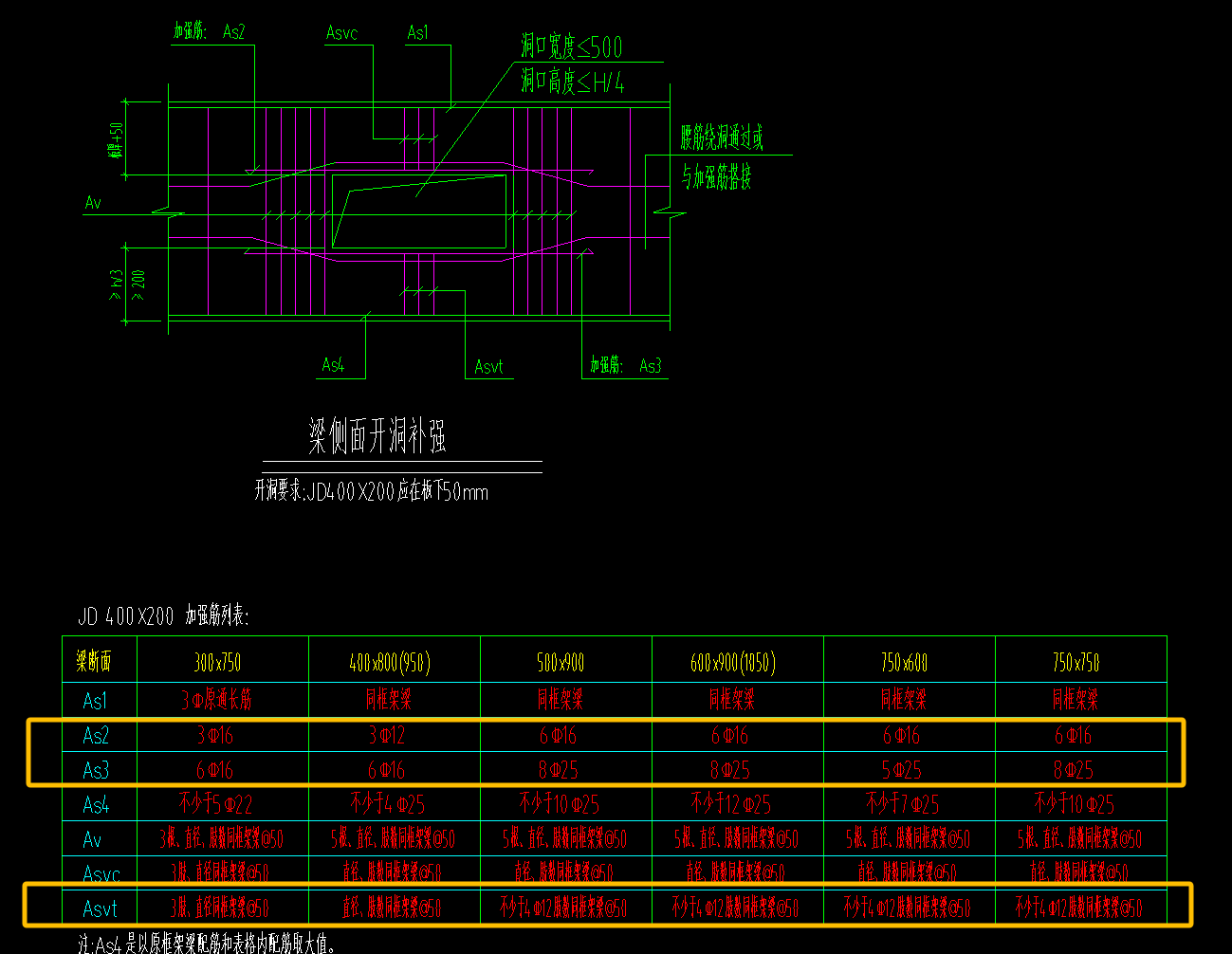Image resolution: width=1232 pixels, height=954 pixels.
Task: Click the 'JD 400X200 加强筋列表:' table heading
Action: [163, 616]
